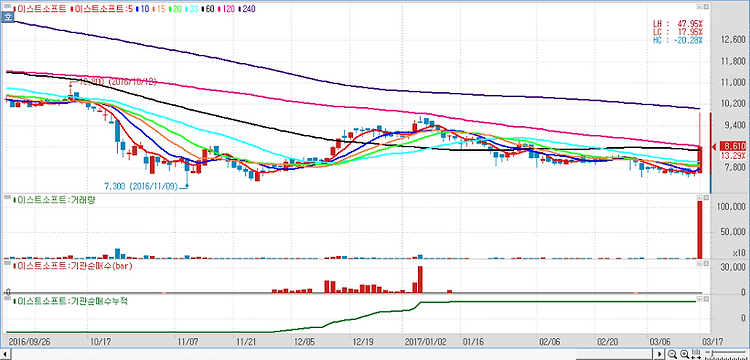Screen dimensions: 750x360
Task: Zoom out the chart with minus magnifier
Action: (672, 354)
